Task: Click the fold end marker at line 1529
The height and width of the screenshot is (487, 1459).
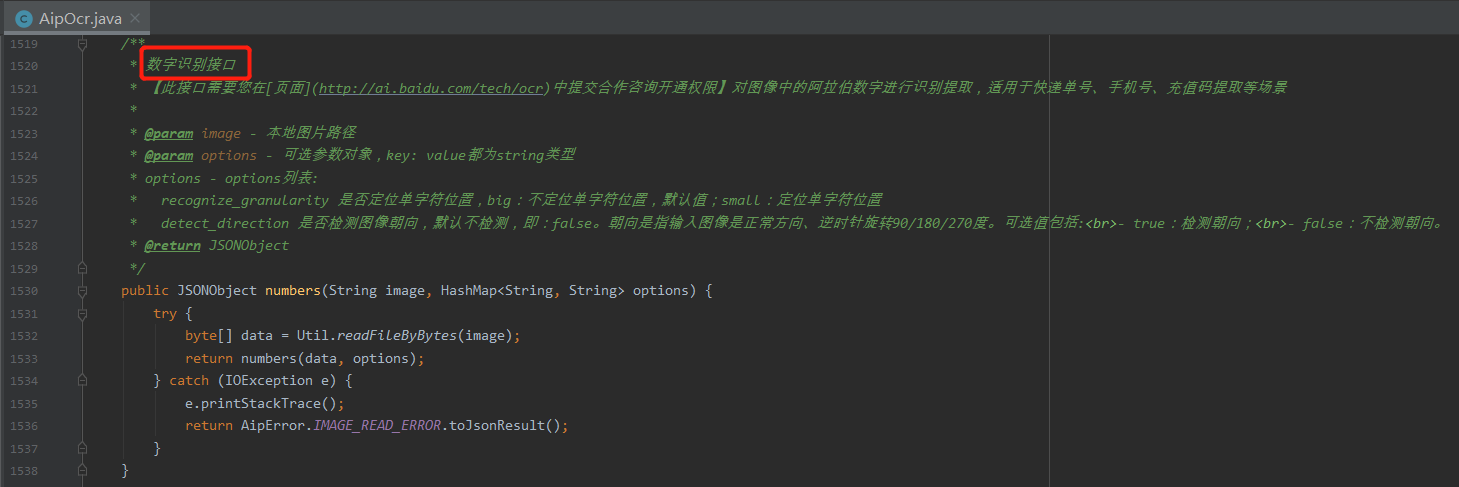Action: (82, 268)
